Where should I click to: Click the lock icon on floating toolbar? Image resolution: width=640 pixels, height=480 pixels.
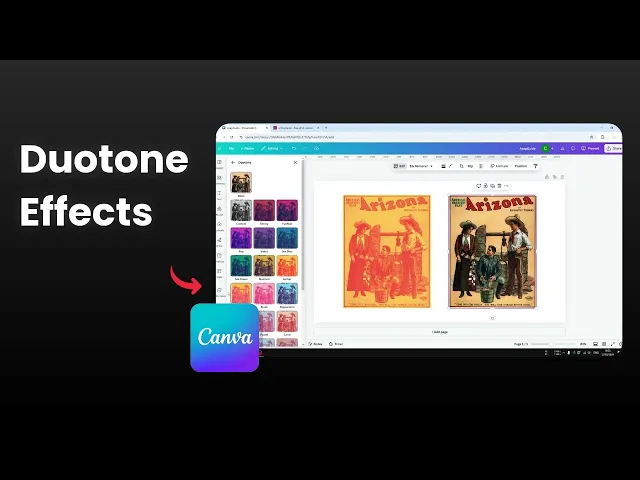485,186
